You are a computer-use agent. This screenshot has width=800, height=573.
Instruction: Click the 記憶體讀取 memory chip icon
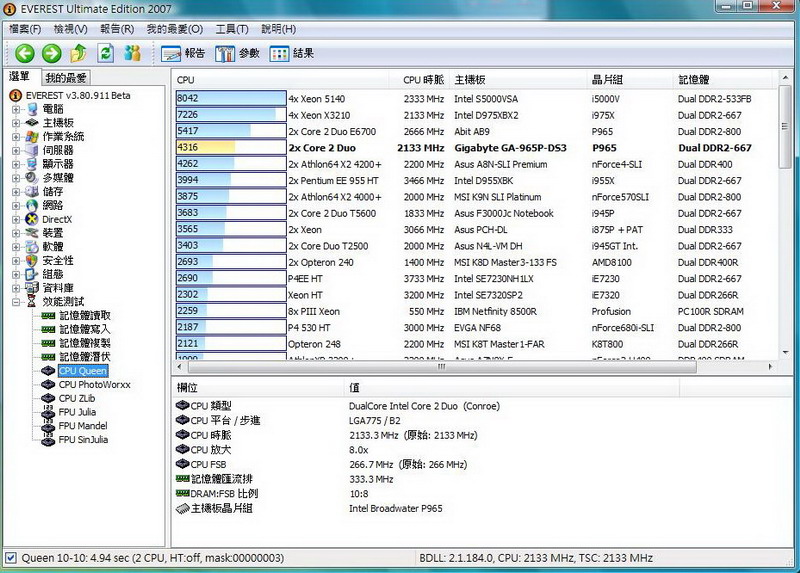pos(48,316)
